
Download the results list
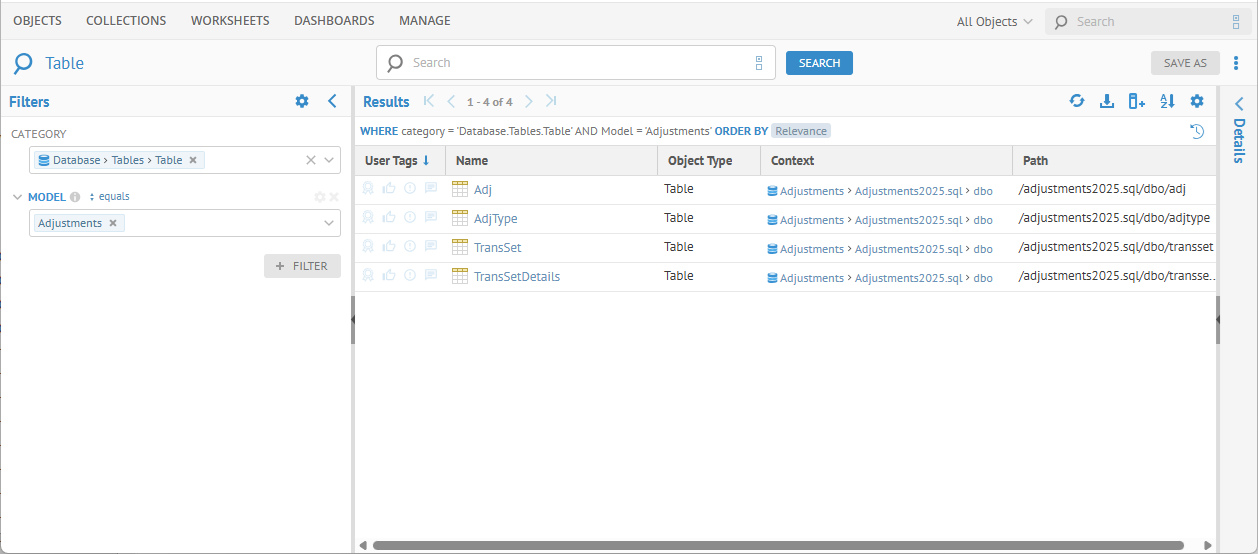point(1106,101)
